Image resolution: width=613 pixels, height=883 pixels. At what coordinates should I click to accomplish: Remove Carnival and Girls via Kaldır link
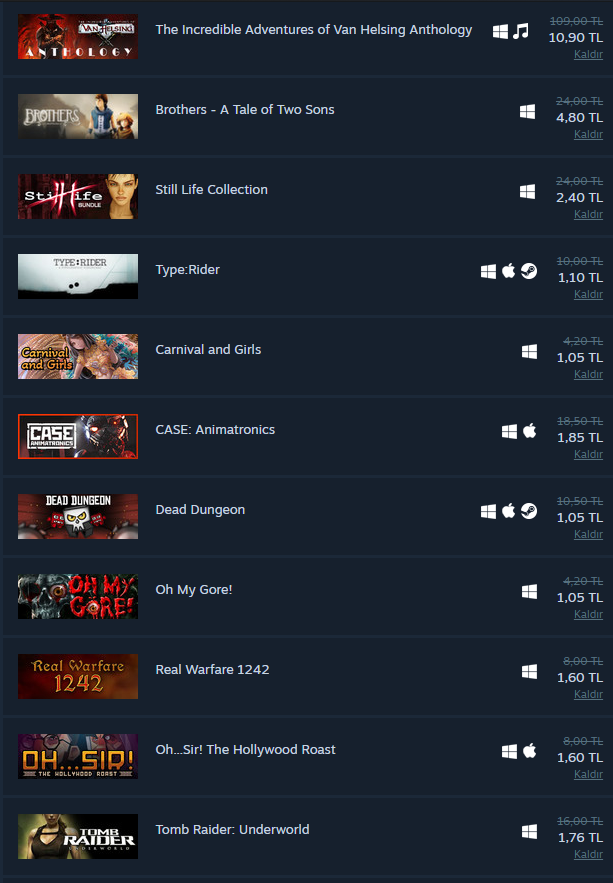click(x=588, y=374)
